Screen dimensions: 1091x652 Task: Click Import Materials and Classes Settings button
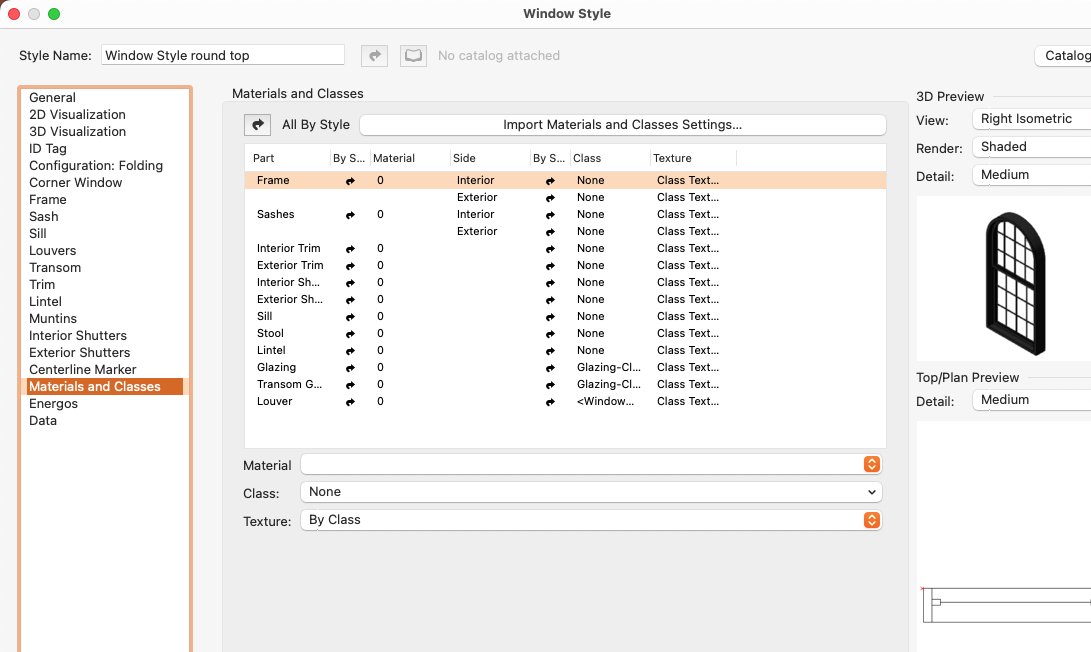(x=622, y=125)
